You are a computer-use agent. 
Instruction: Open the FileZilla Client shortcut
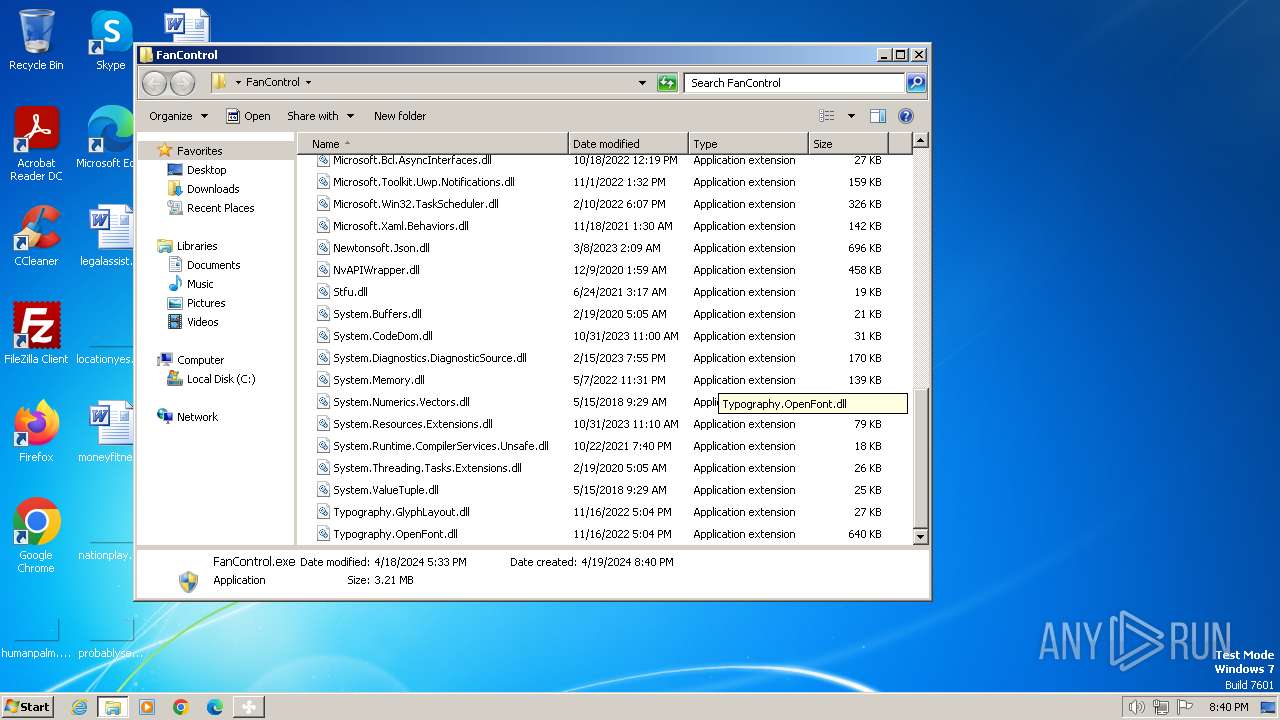pos(36,333)
